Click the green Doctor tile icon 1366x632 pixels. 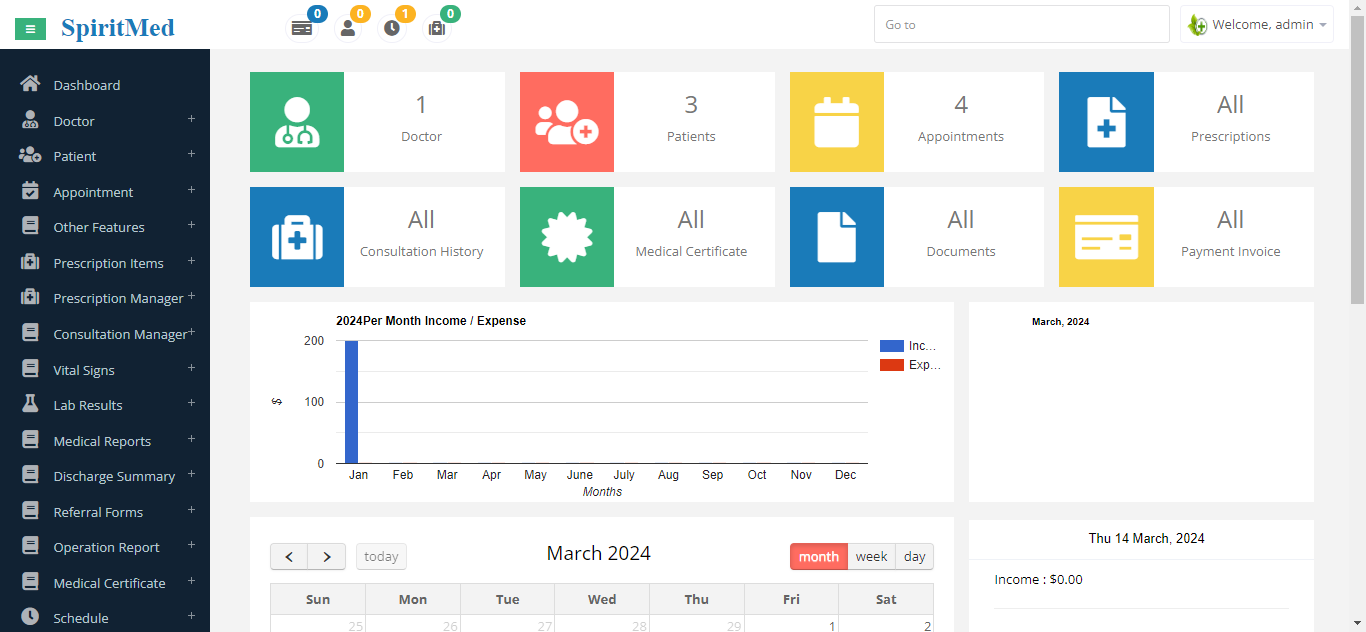click(x=297, y=122)
